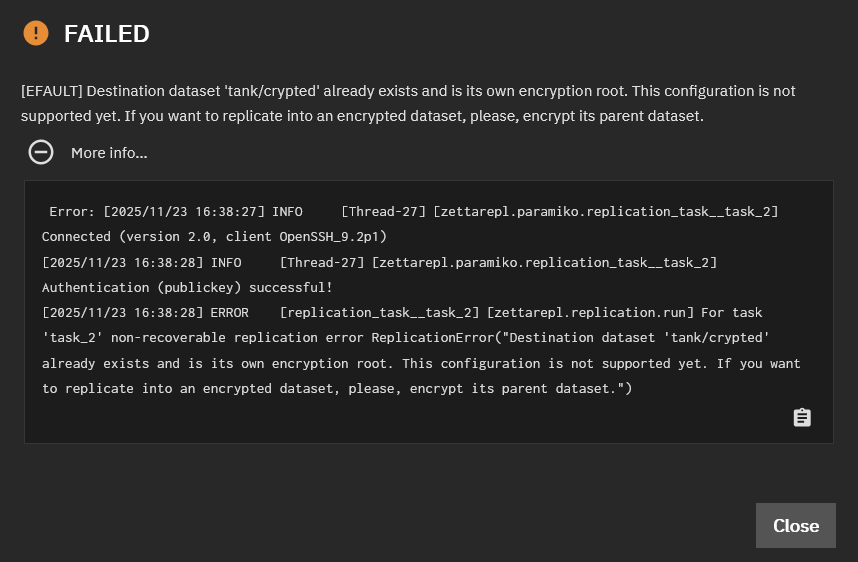Click the 'task_2' non-recoverable replication error line
Viewport: 858px width, 562px height.
pos(405,338)
